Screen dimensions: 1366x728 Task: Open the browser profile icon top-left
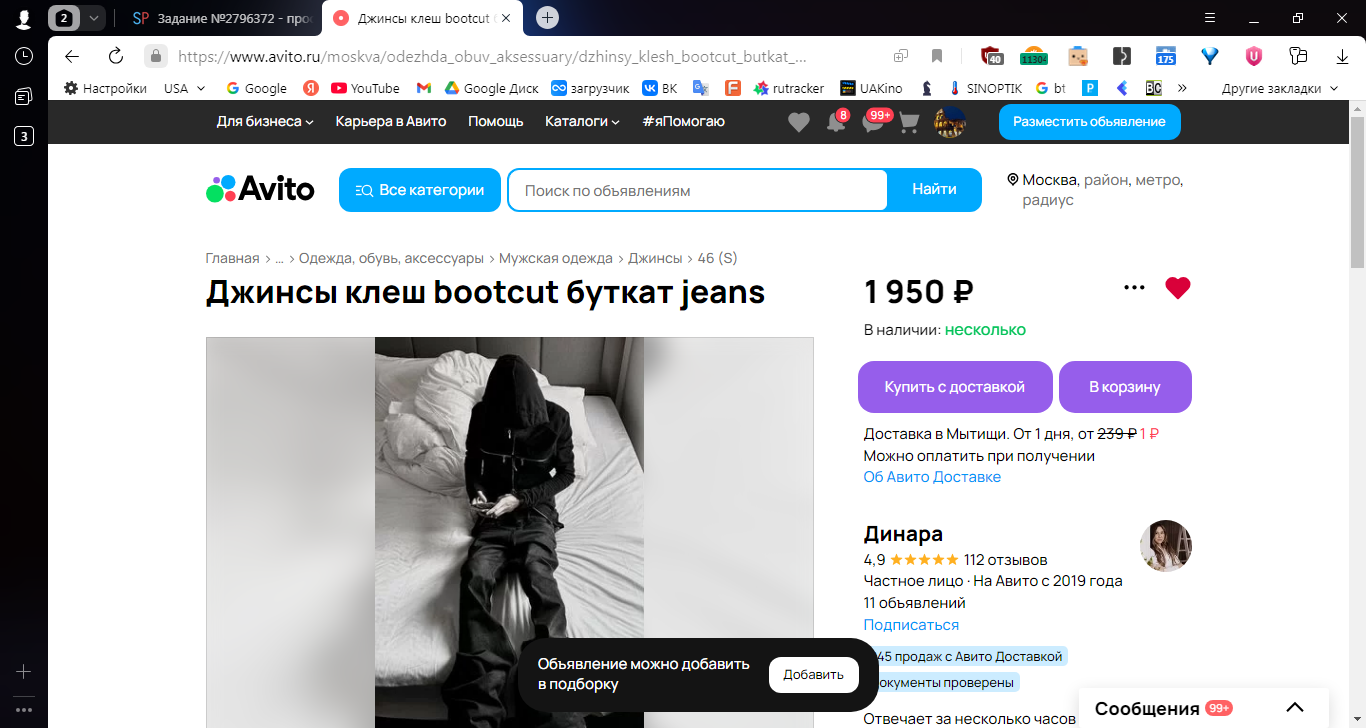(24, 18)
